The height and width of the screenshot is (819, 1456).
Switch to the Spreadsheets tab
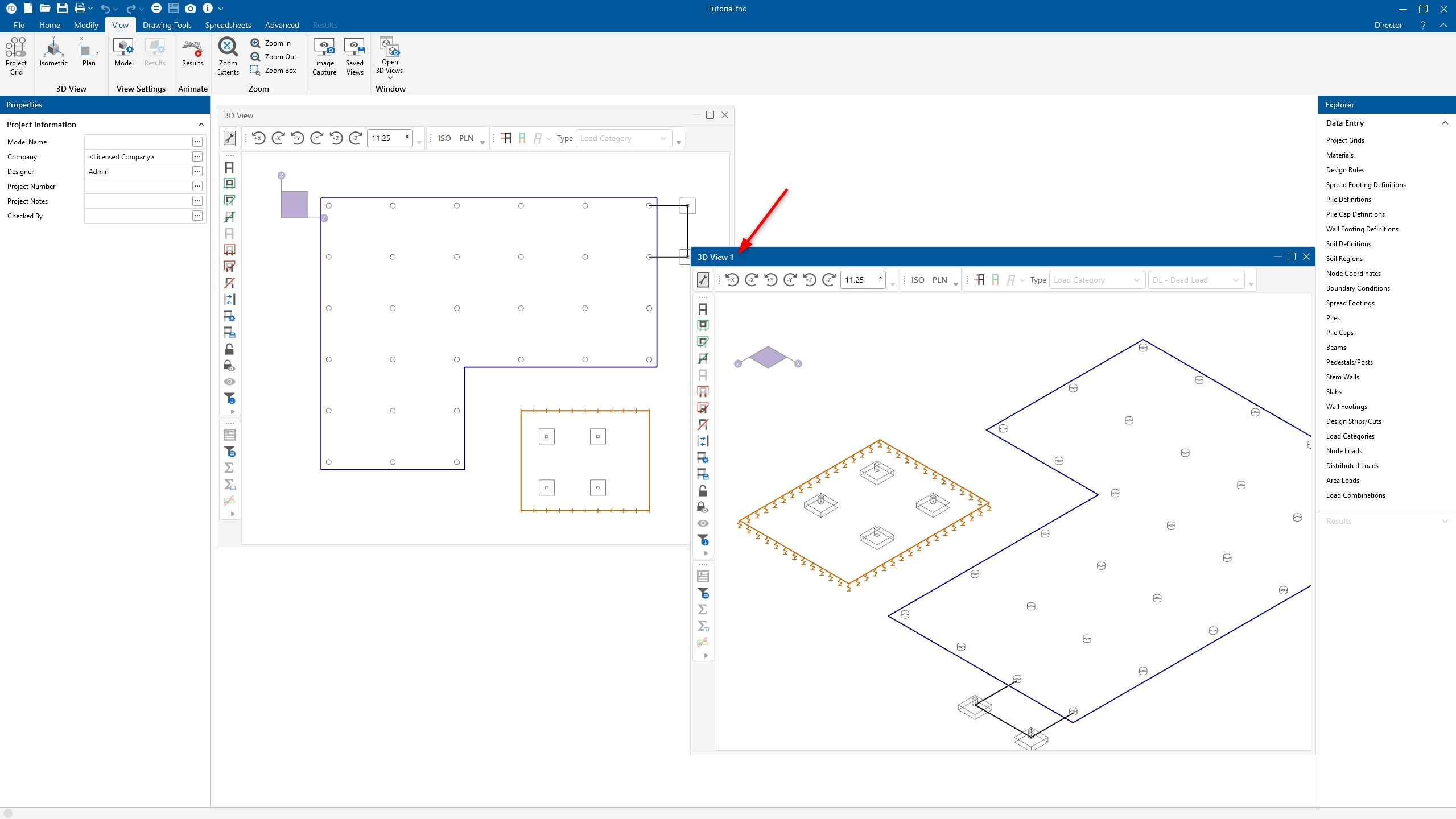click(x=228, y=25)
